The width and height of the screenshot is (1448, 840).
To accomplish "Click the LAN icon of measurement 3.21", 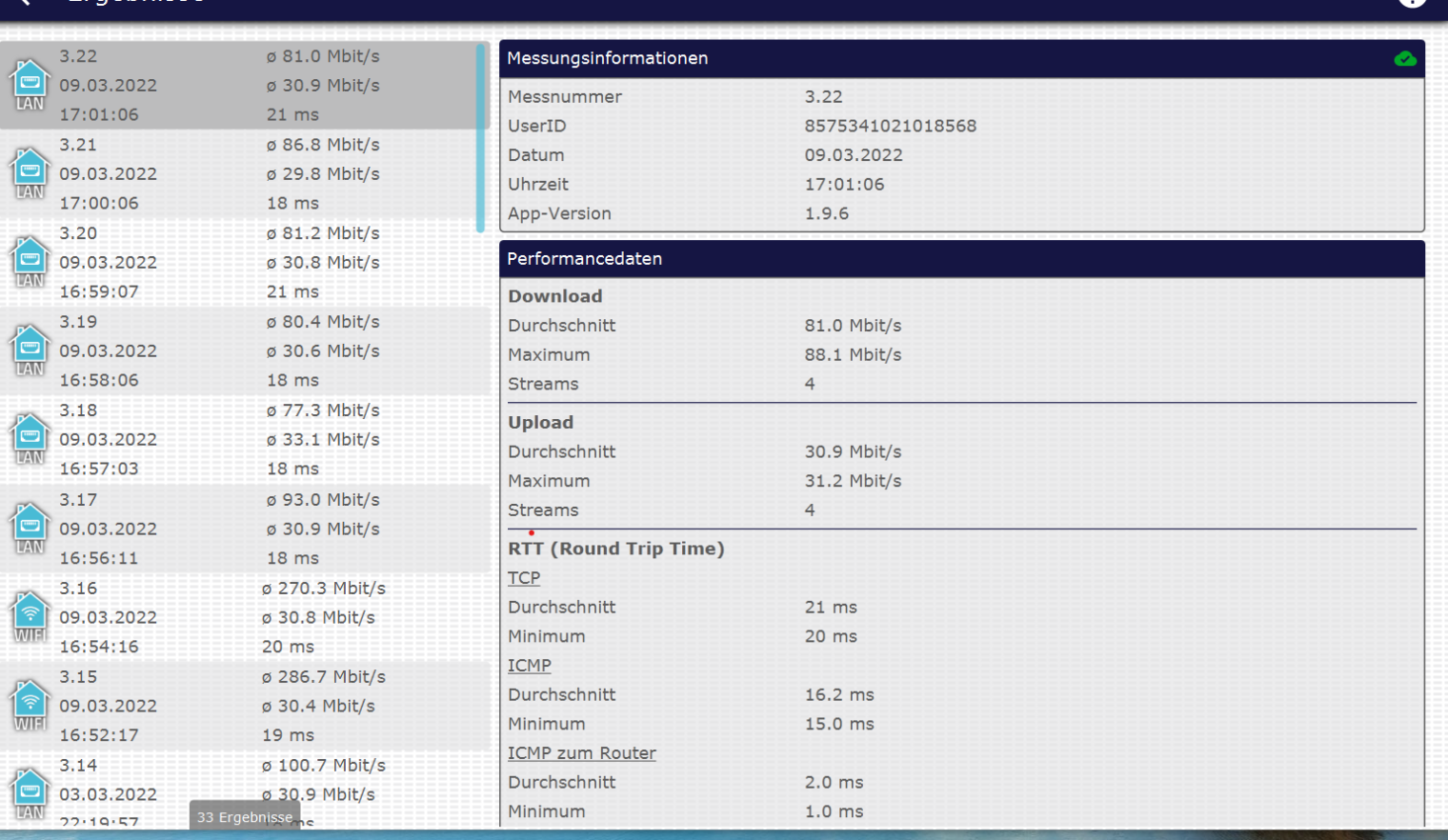I will pyautogui.click(x=30, y=172).
